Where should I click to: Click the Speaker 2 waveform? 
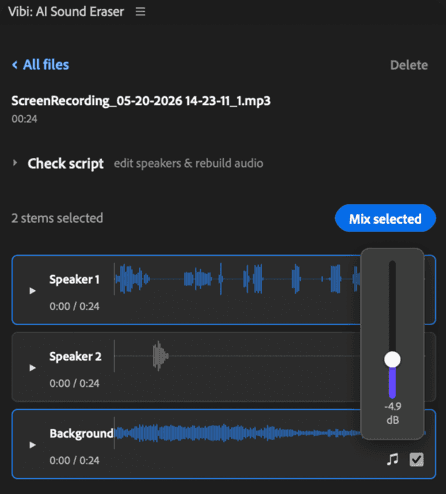coord(237,356)
